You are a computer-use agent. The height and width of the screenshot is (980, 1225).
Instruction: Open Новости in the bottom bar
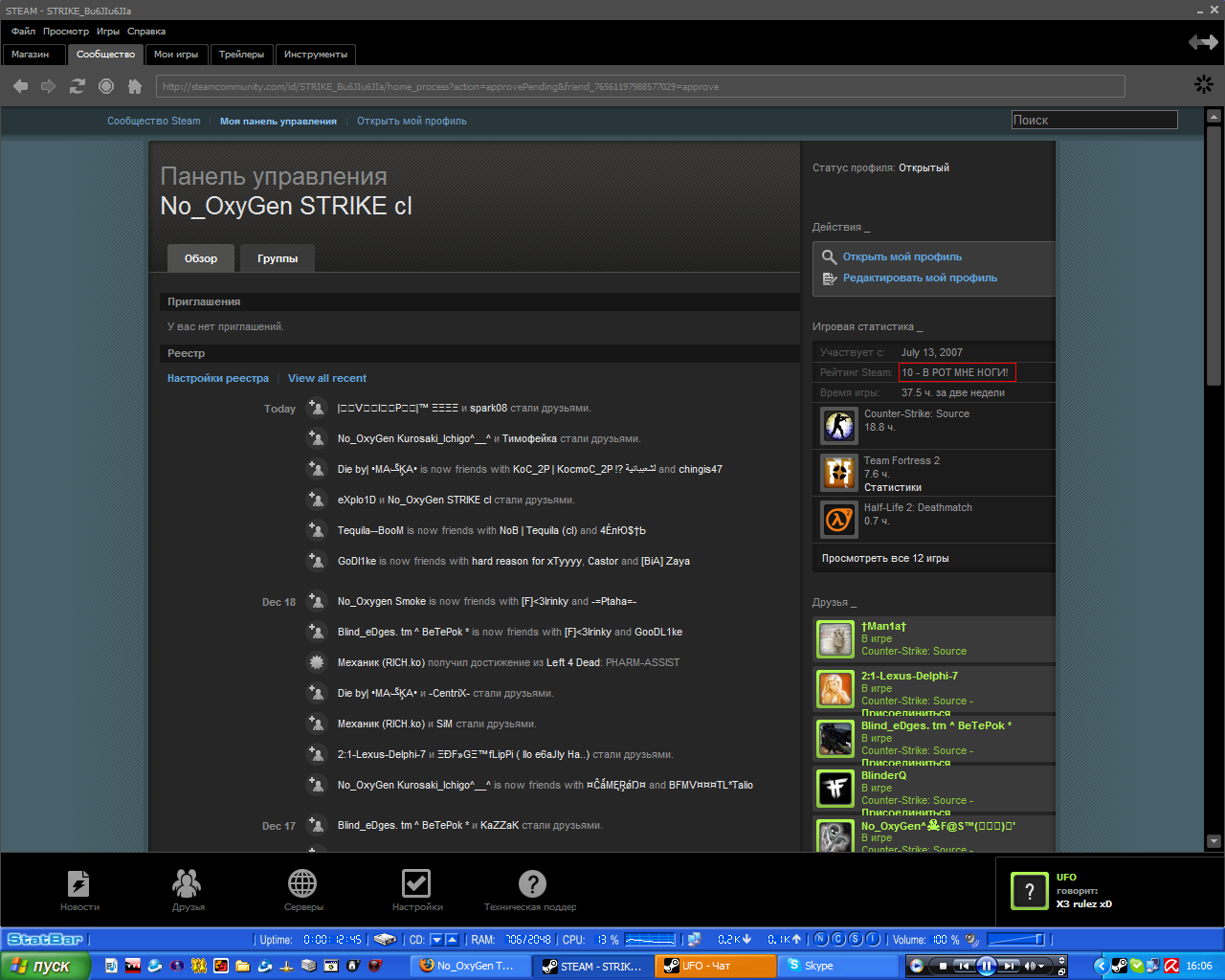pyautogui.click(x=79, y=890)
